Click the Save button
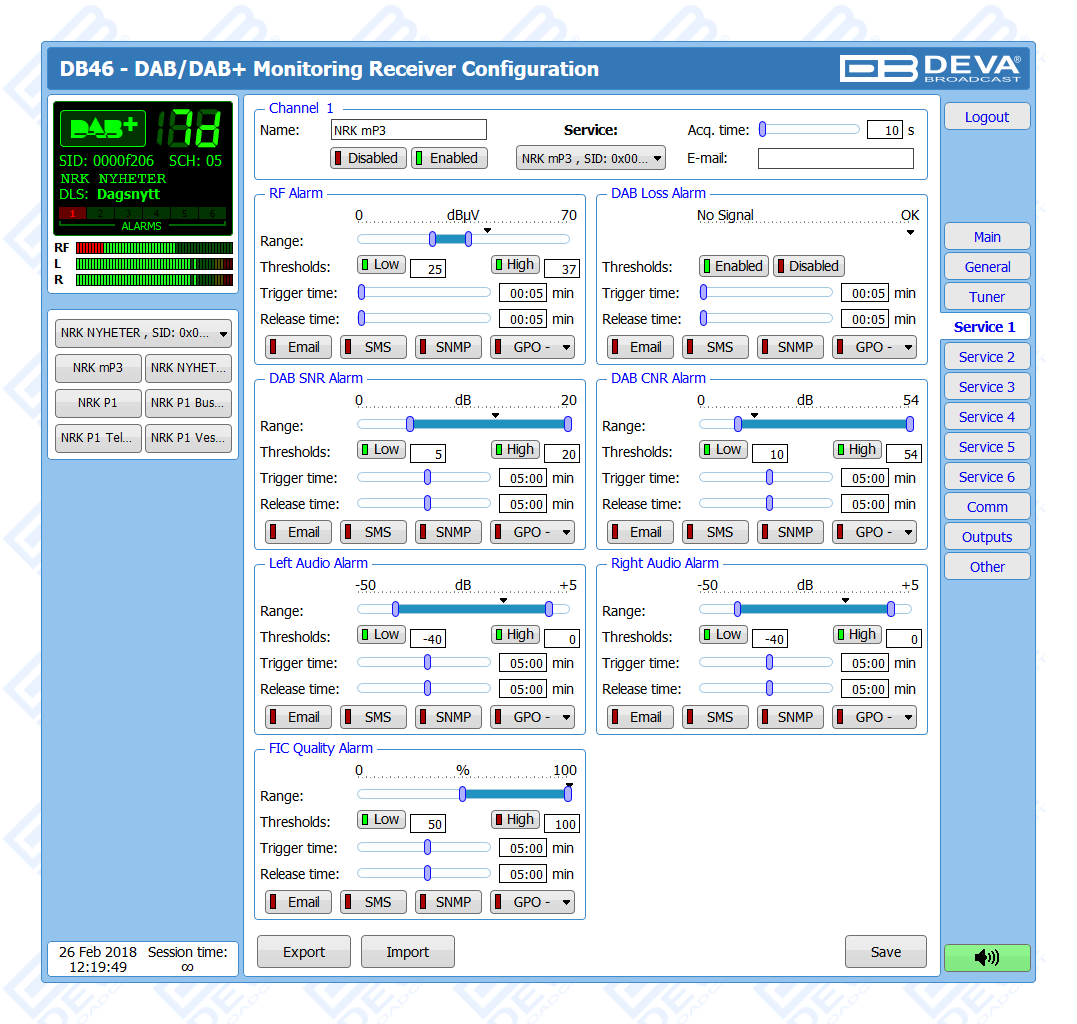 [x=885, y=952]
